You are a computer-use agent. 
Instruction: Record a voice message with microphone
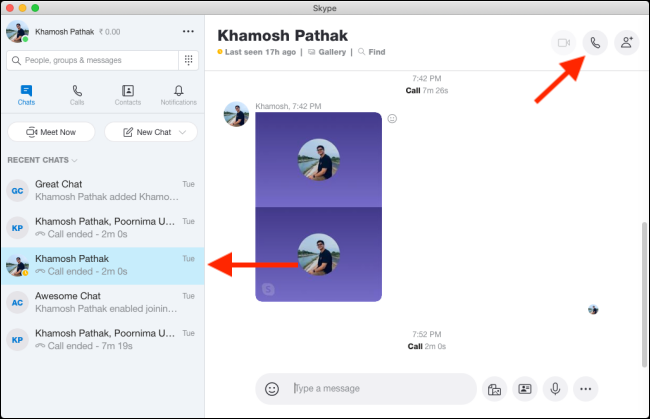click(x=555, y=388)
